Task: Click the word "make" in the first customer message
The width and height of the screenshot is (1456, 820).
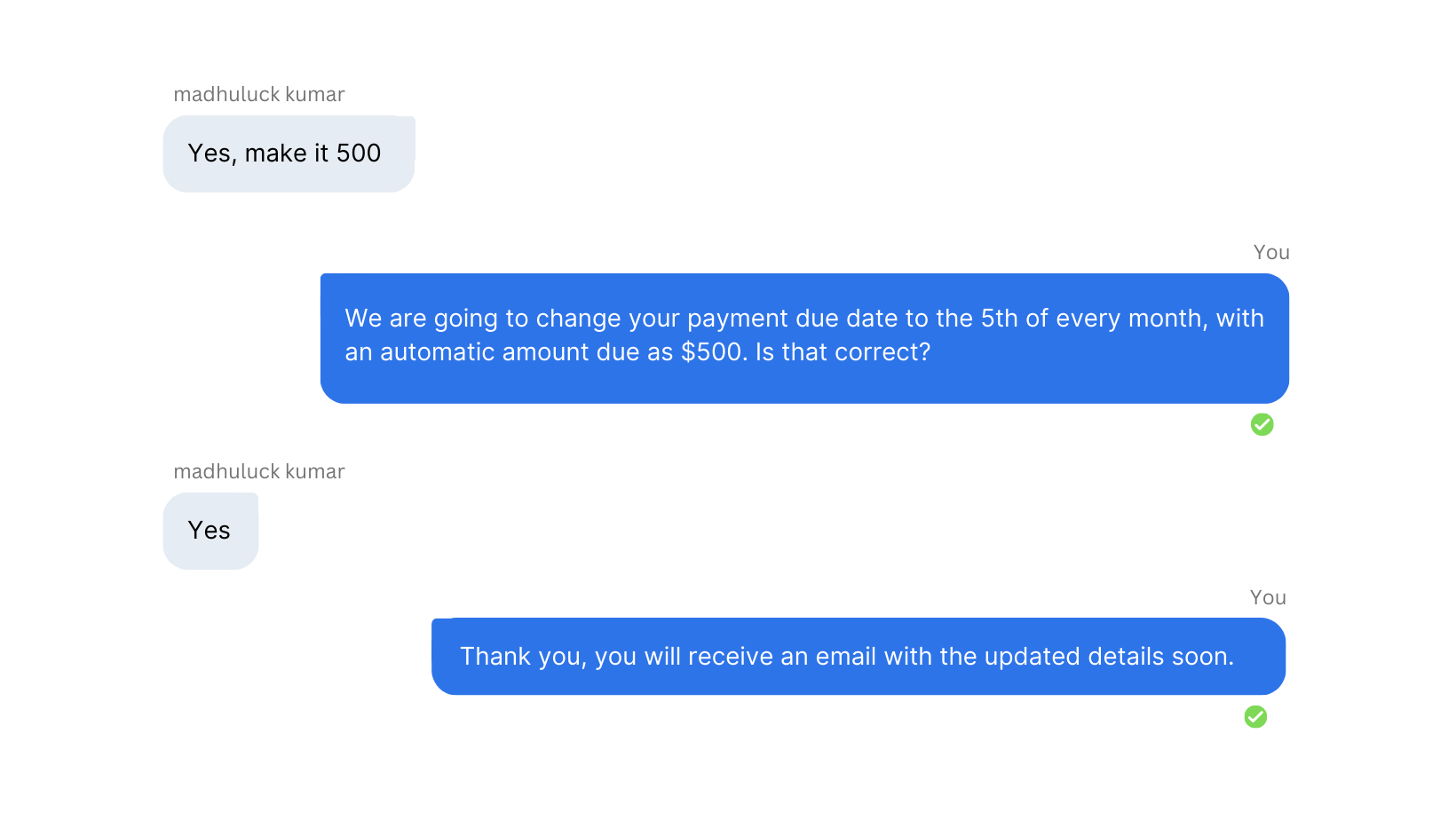Action: click(x=275, y=154)
